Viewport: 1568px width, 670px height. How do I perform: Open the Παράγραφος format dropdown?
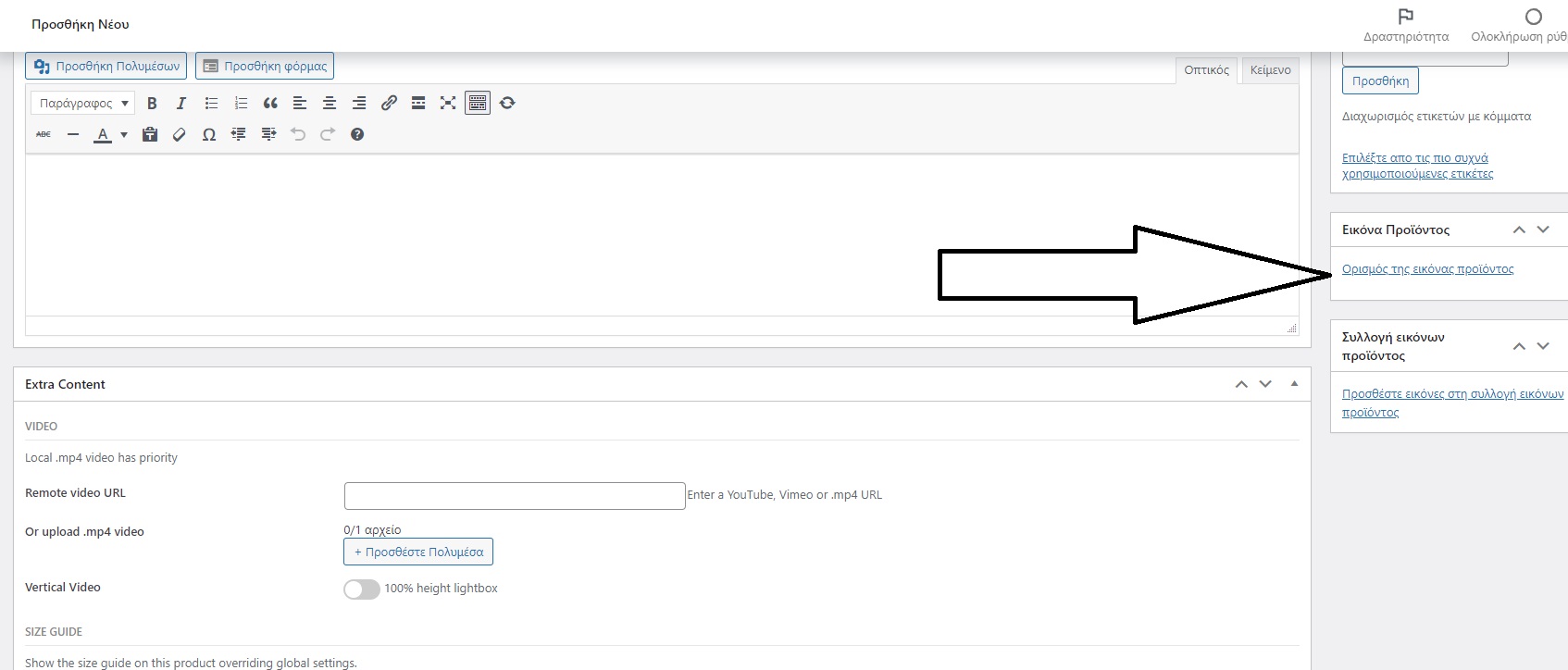pyautogui.click(x=82, y=103)
